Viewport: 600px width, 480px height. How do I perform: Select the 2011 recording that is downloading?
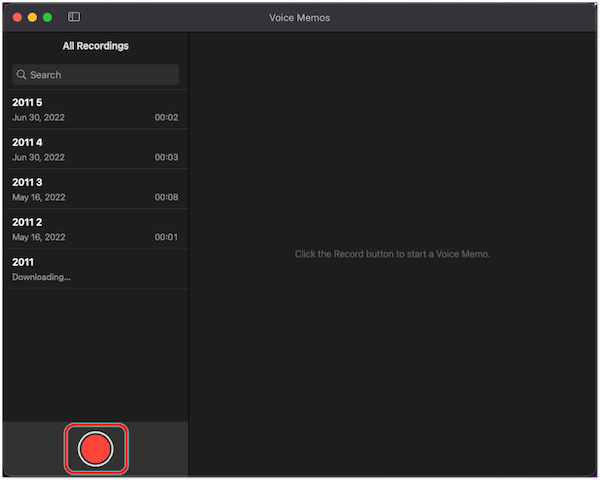pos(96,269)
